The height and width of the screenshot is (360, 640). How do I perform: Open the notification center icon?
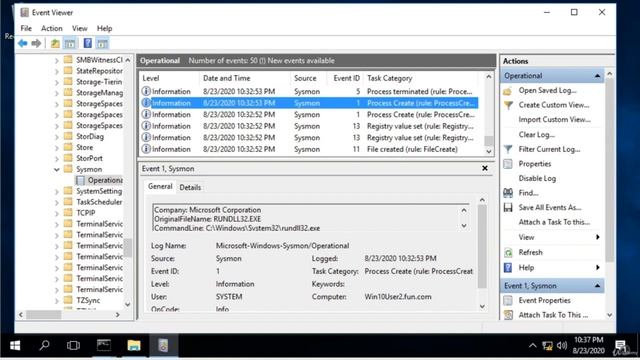click(x=621, y=346)
